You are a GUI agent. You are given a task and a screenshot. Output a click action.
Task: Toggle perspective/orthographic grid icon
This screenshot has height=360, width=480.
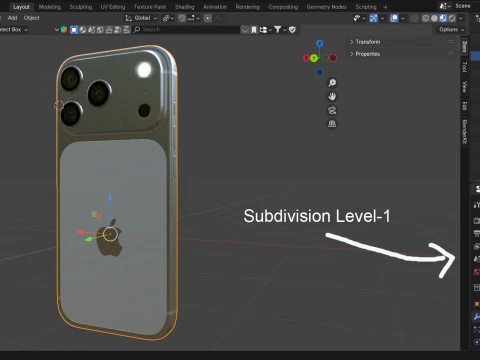[332, 124]
